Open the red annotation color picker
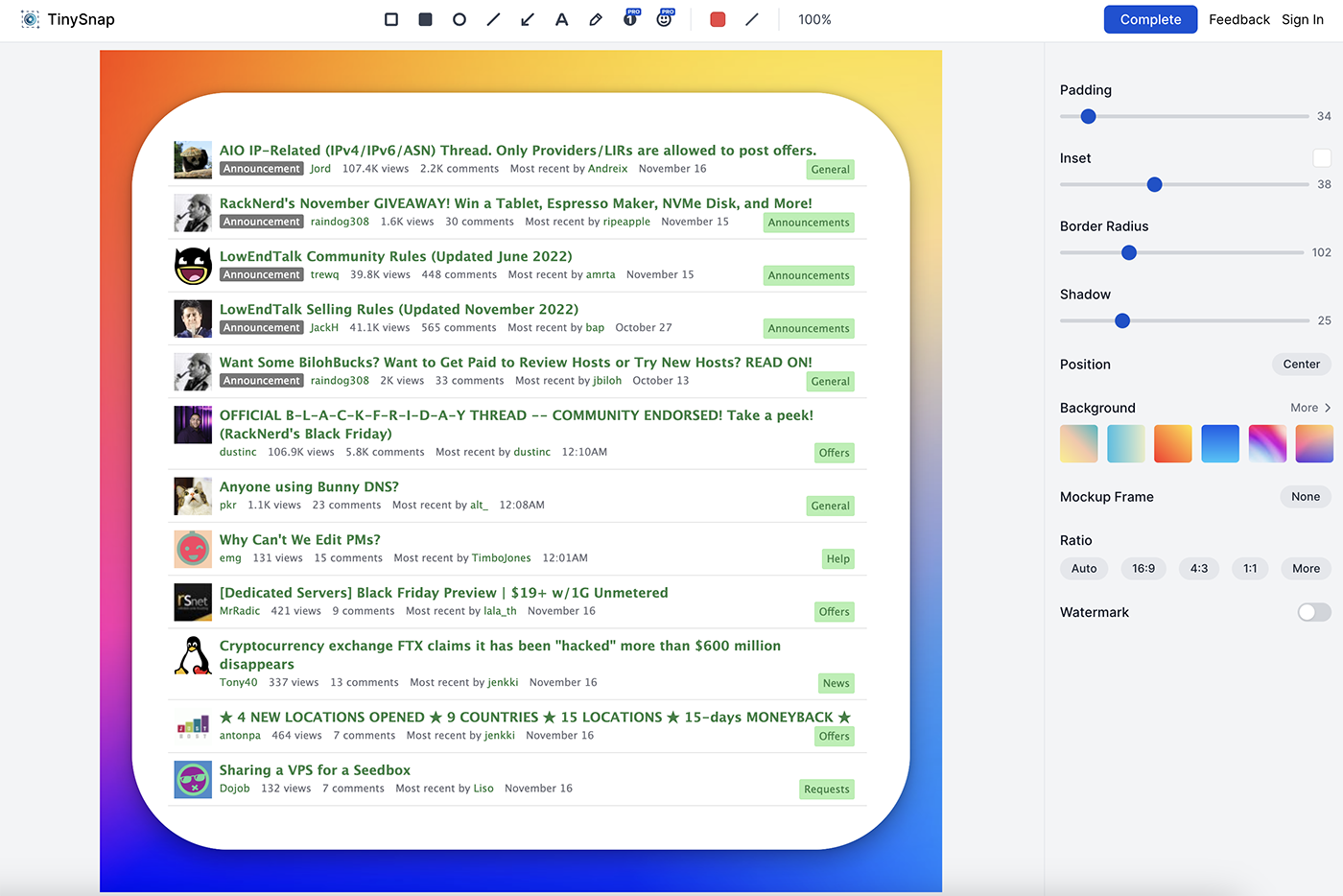 click(x=718, y=19)
